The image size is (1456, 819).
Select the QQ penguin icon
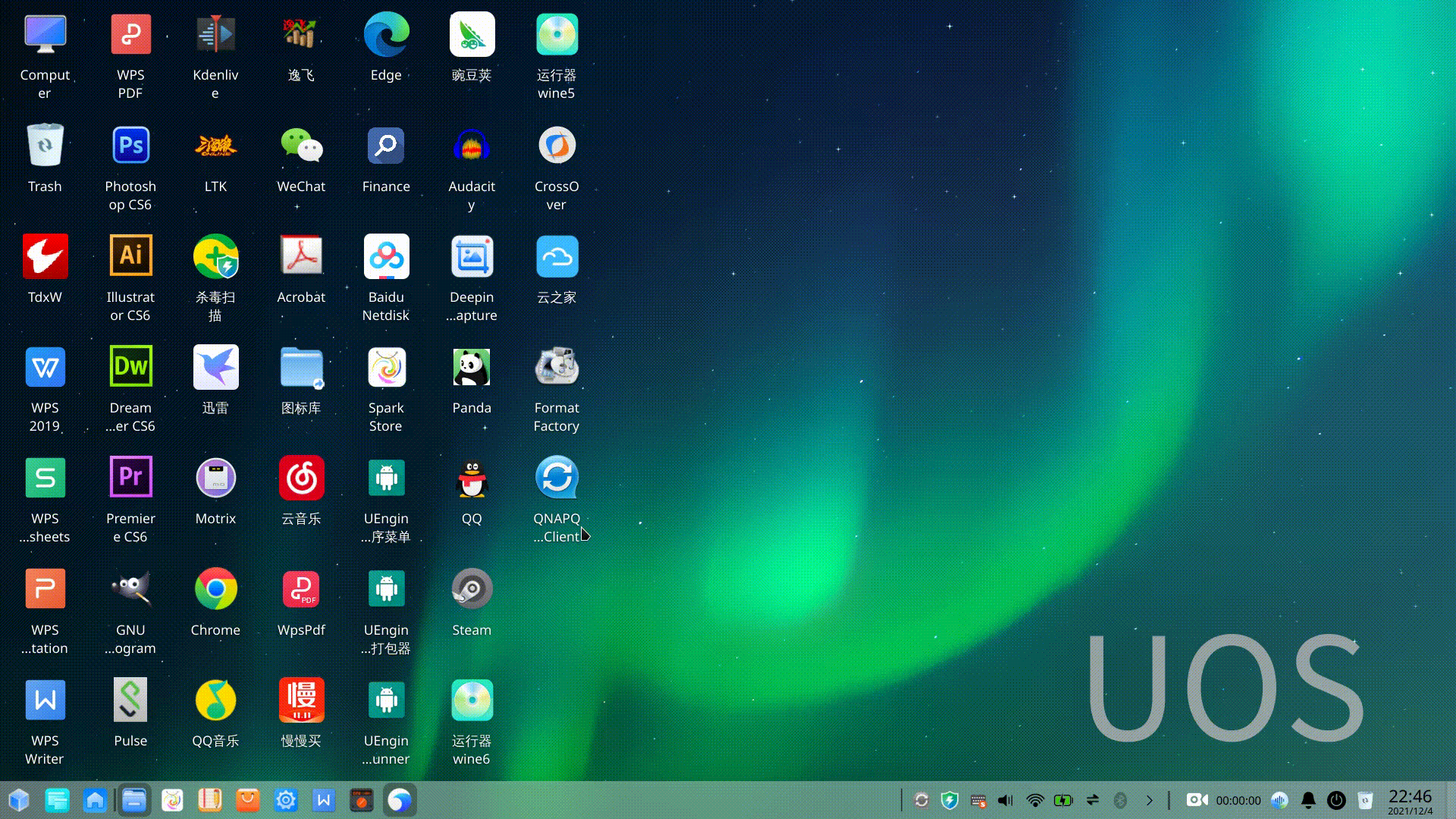(472, 478)
